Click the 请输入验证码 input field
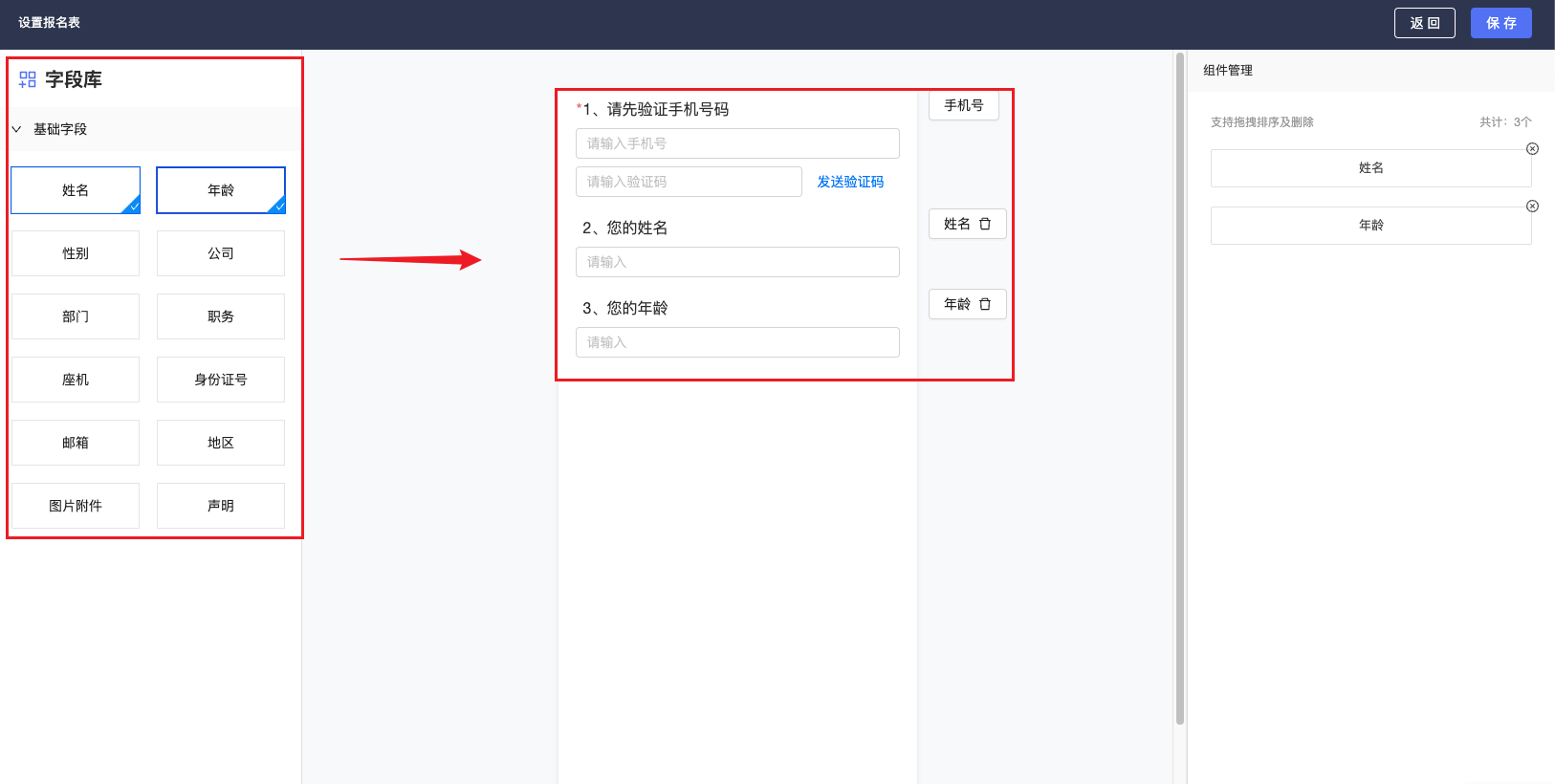 (689, 182)
